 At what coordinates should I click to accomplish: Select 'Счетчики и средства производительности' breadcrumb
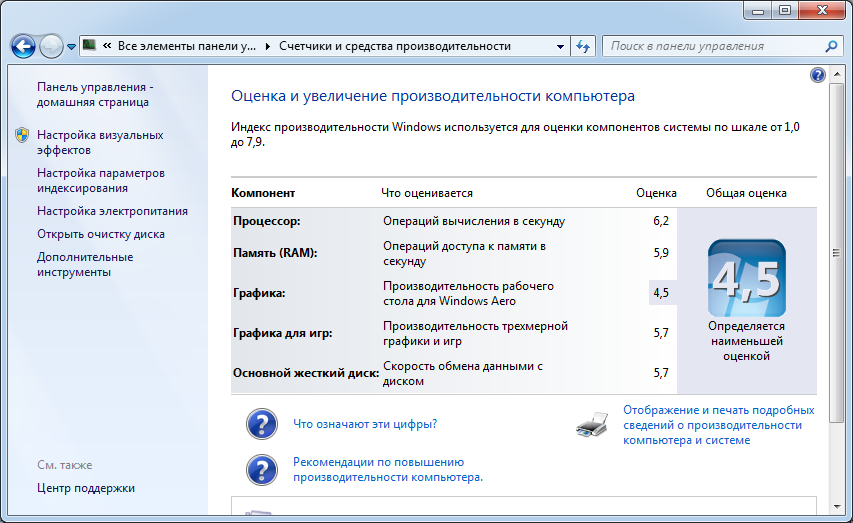click(395, 46)
